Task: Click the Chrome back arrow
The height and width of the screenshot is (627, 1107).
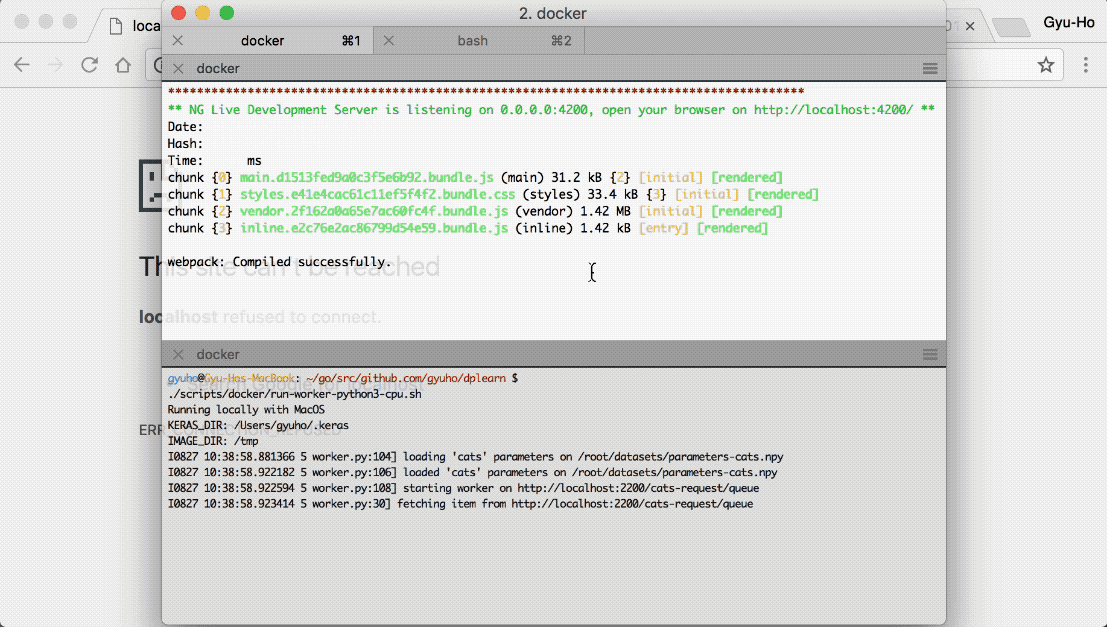Action: 22,65
